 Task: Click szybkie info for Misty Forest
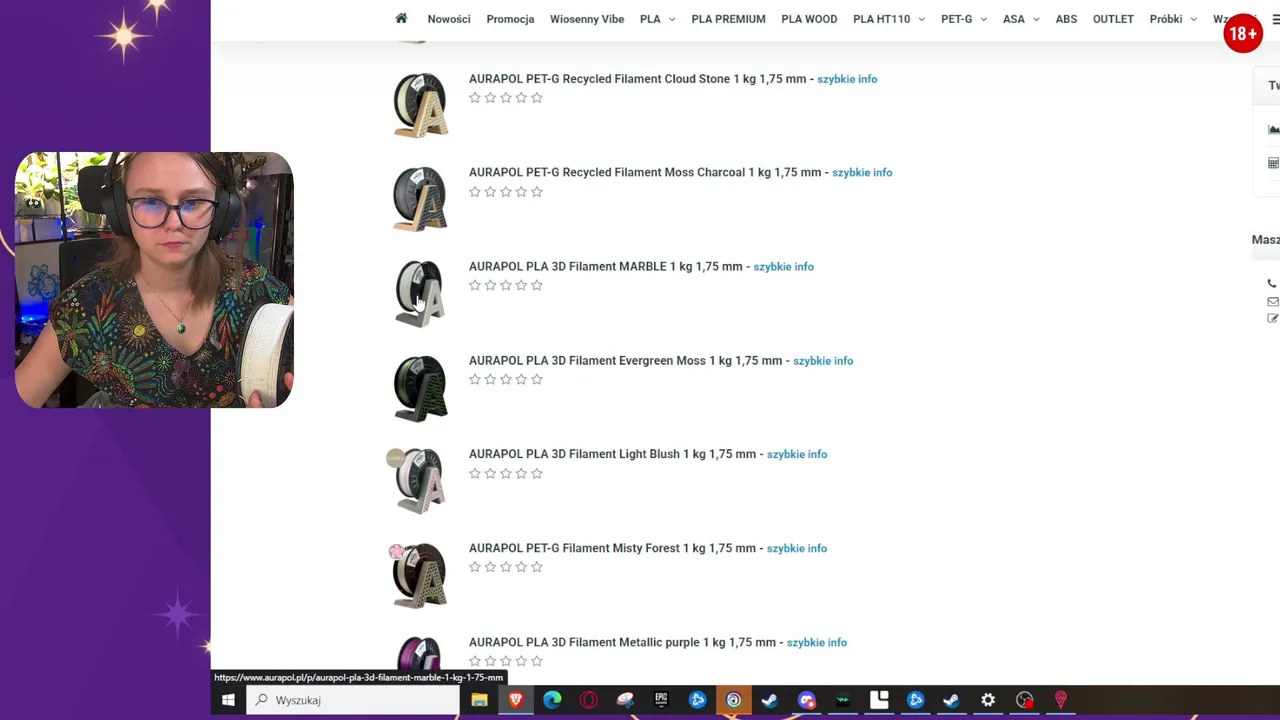(x=797, y=548)
